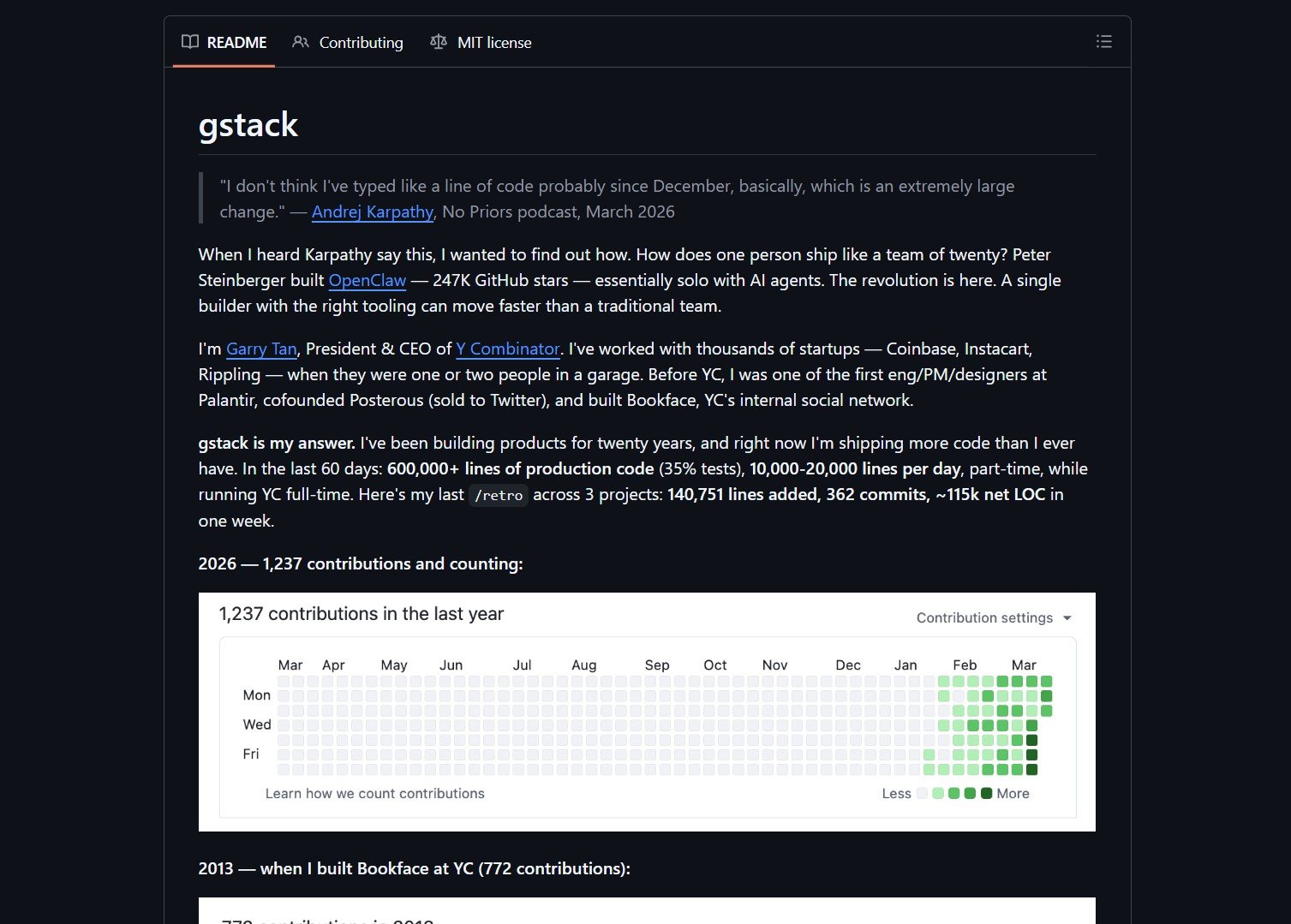Click the OpenClaw link
This screenshot has height=924, width=1291.
coord(367,280)
